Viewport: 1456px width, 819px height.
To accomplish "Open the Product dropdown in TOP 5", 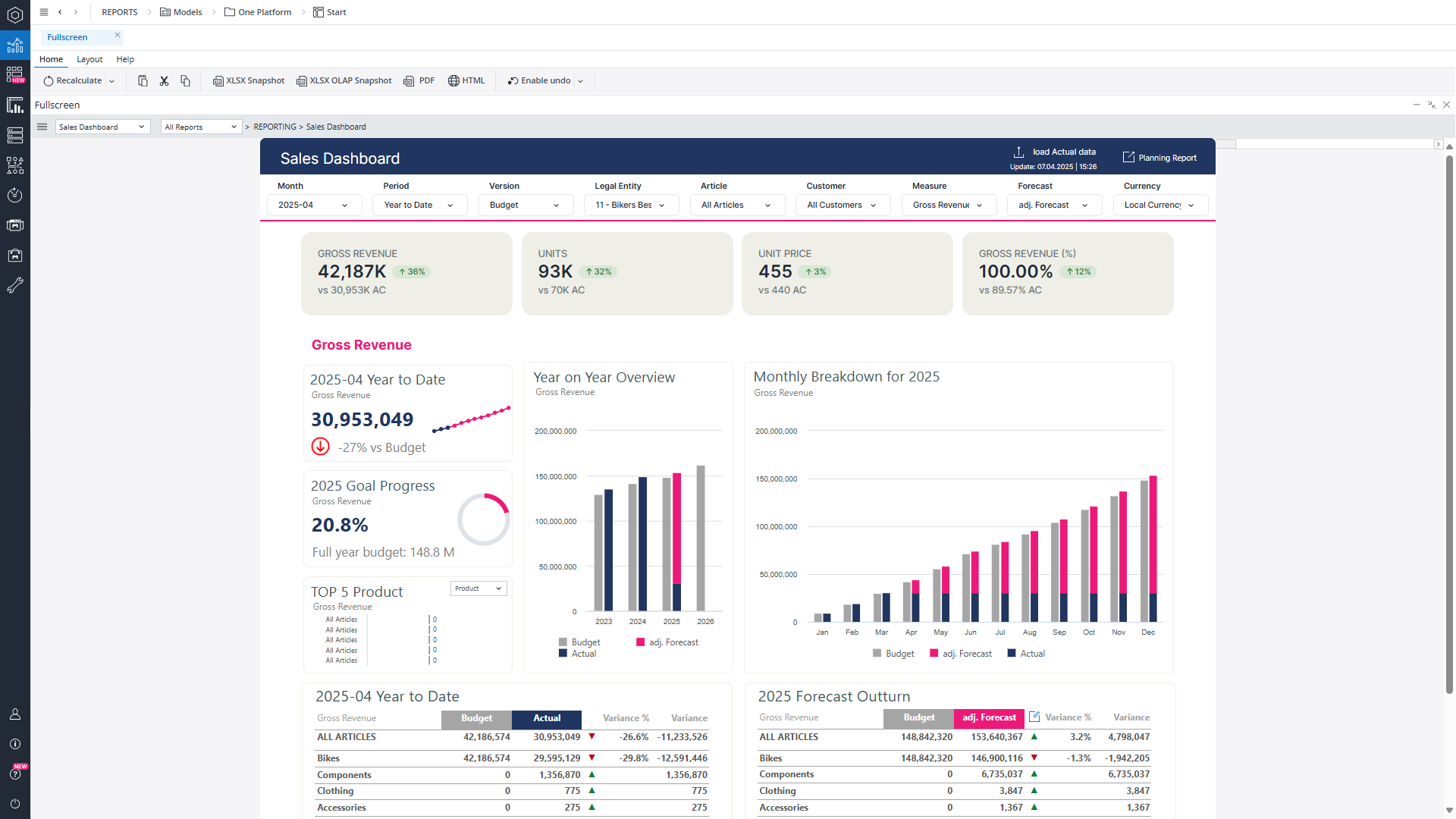I will [x=479, y=588].
